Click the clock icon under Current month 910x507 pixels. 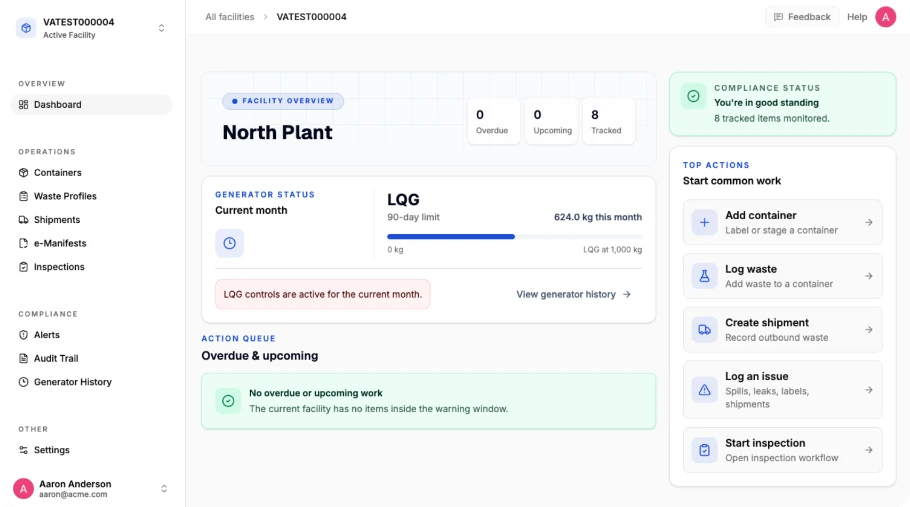pos(229,243)
